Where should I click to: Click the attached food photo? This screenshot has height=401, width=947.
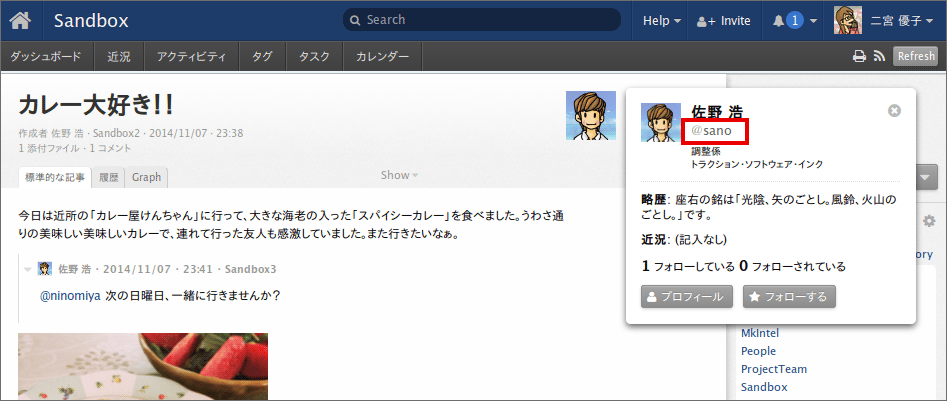143,367
